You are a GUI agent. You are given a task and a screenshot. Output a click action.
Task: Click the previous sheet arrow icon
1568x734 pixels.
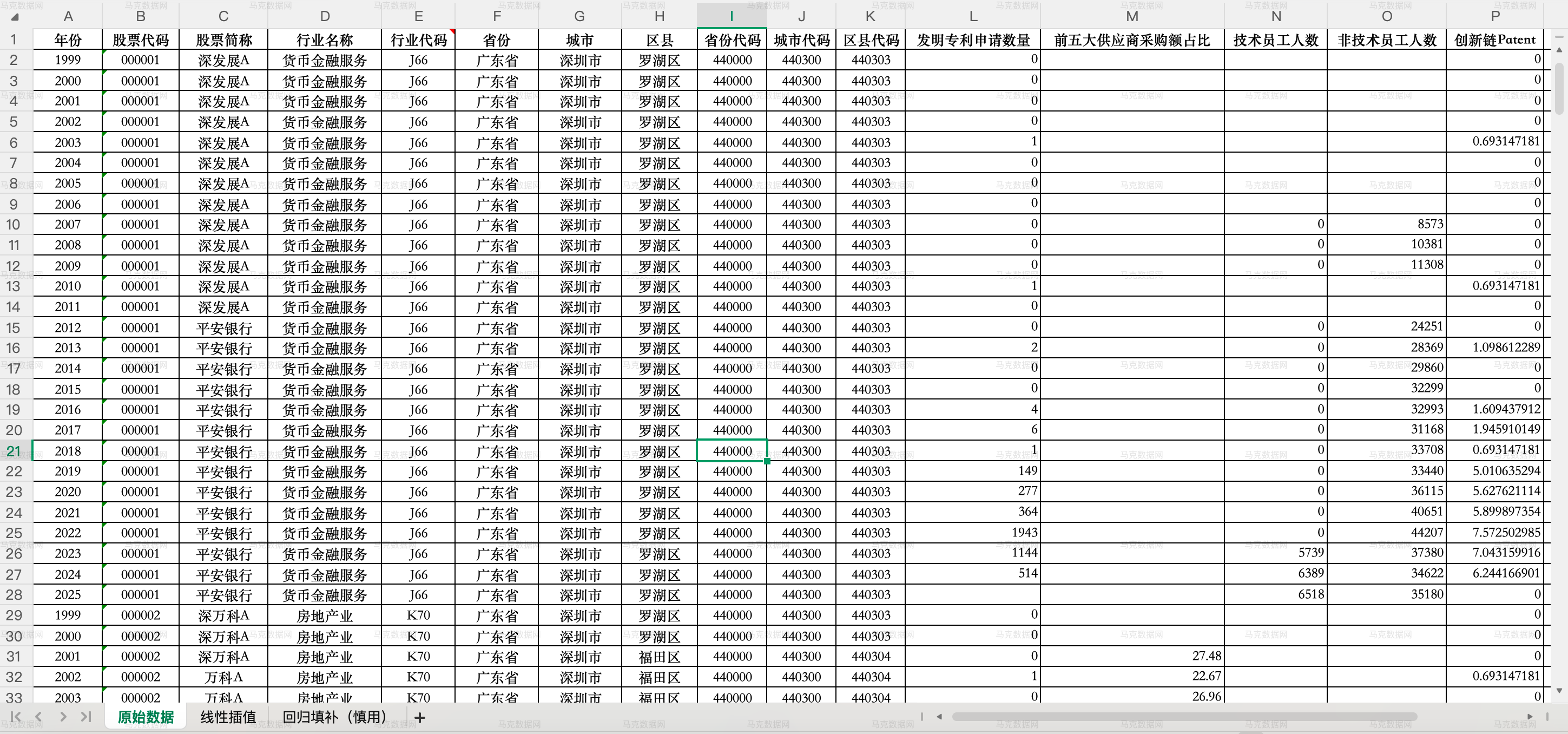coord(38,717)
